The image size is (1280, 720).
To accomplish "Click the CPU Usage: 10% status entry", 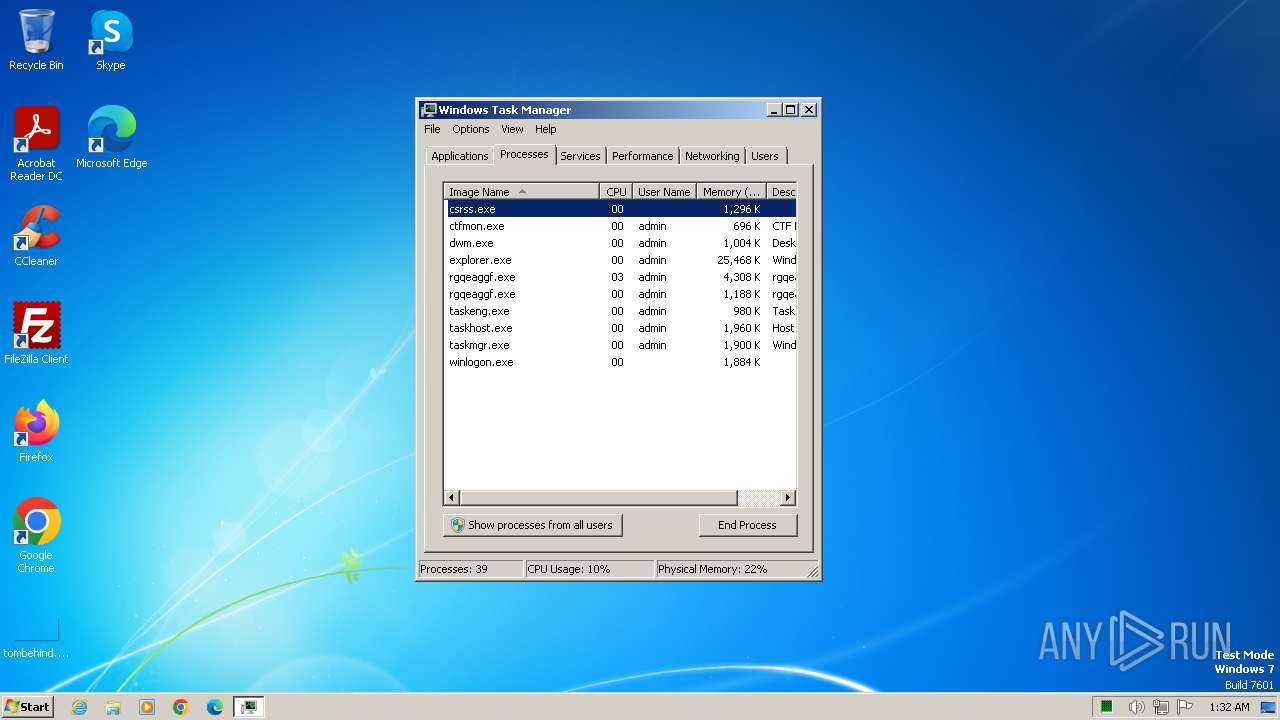I will pyautogui.click(x=590, y=569).
